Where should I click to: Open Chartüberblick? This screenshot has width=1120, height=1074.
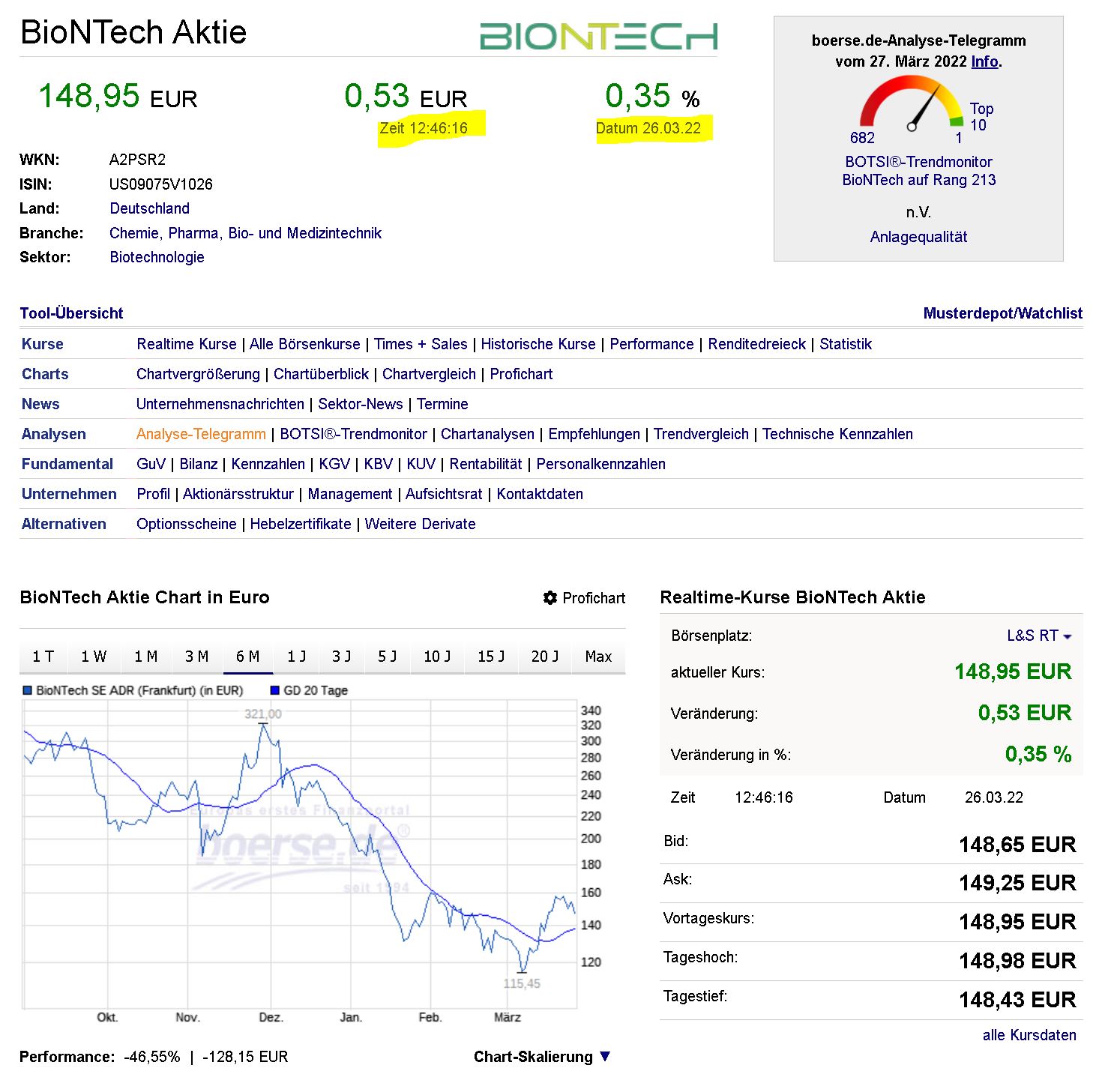click(321, 374)
